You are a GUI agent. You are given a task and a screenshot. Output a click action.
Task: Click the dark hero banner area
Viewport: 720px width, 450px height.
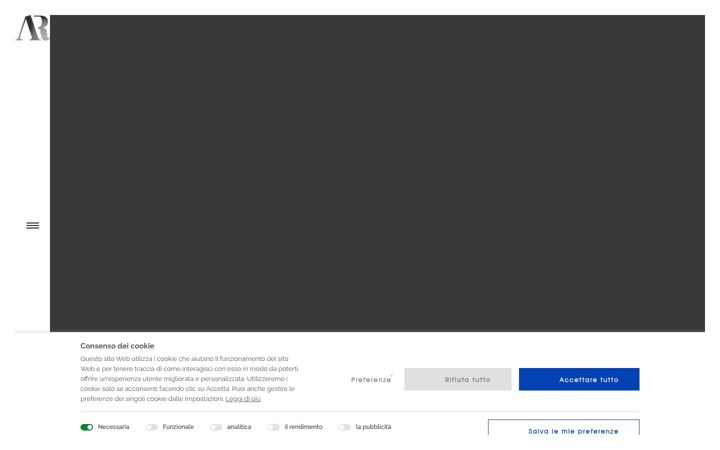coord(377,173)
